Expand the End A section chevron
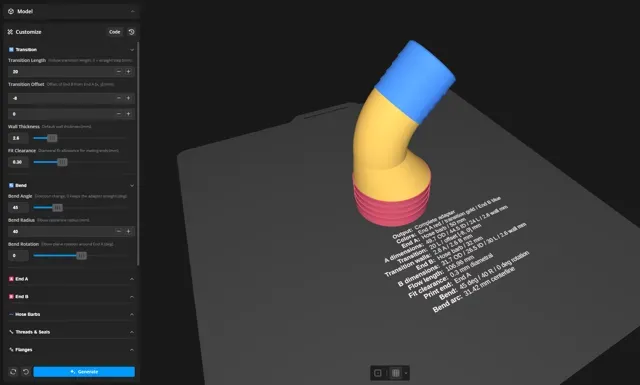640x385 pixels. [132, 279]
